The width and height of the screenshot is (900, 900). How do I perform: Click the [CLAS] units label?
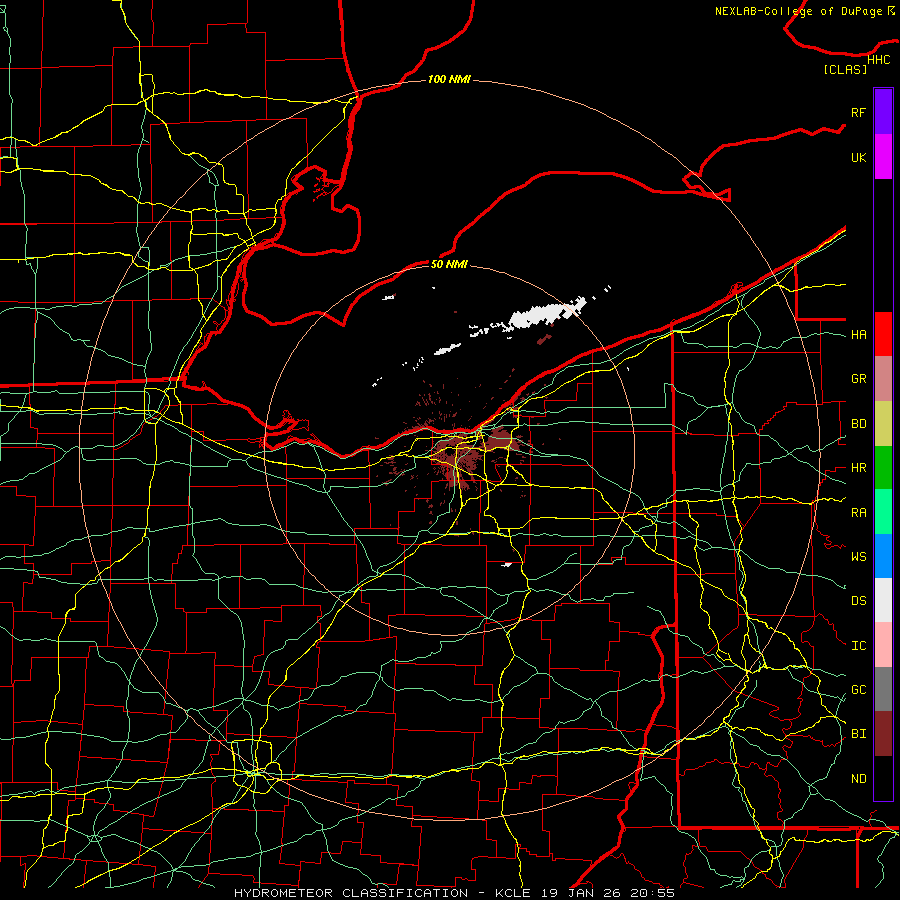(x=845, y=69)
